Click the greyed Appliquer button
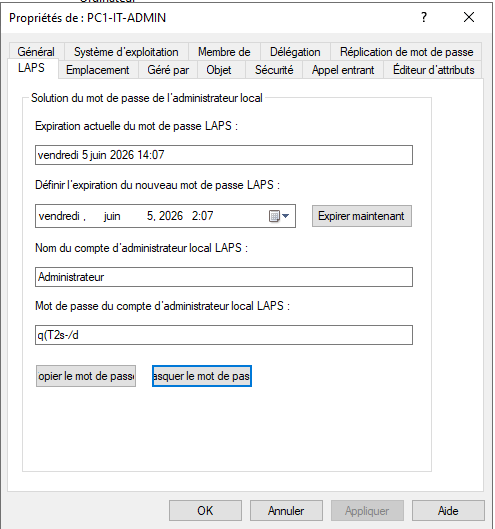The width and height of the screenshot is (495, 529). point(367,510)
